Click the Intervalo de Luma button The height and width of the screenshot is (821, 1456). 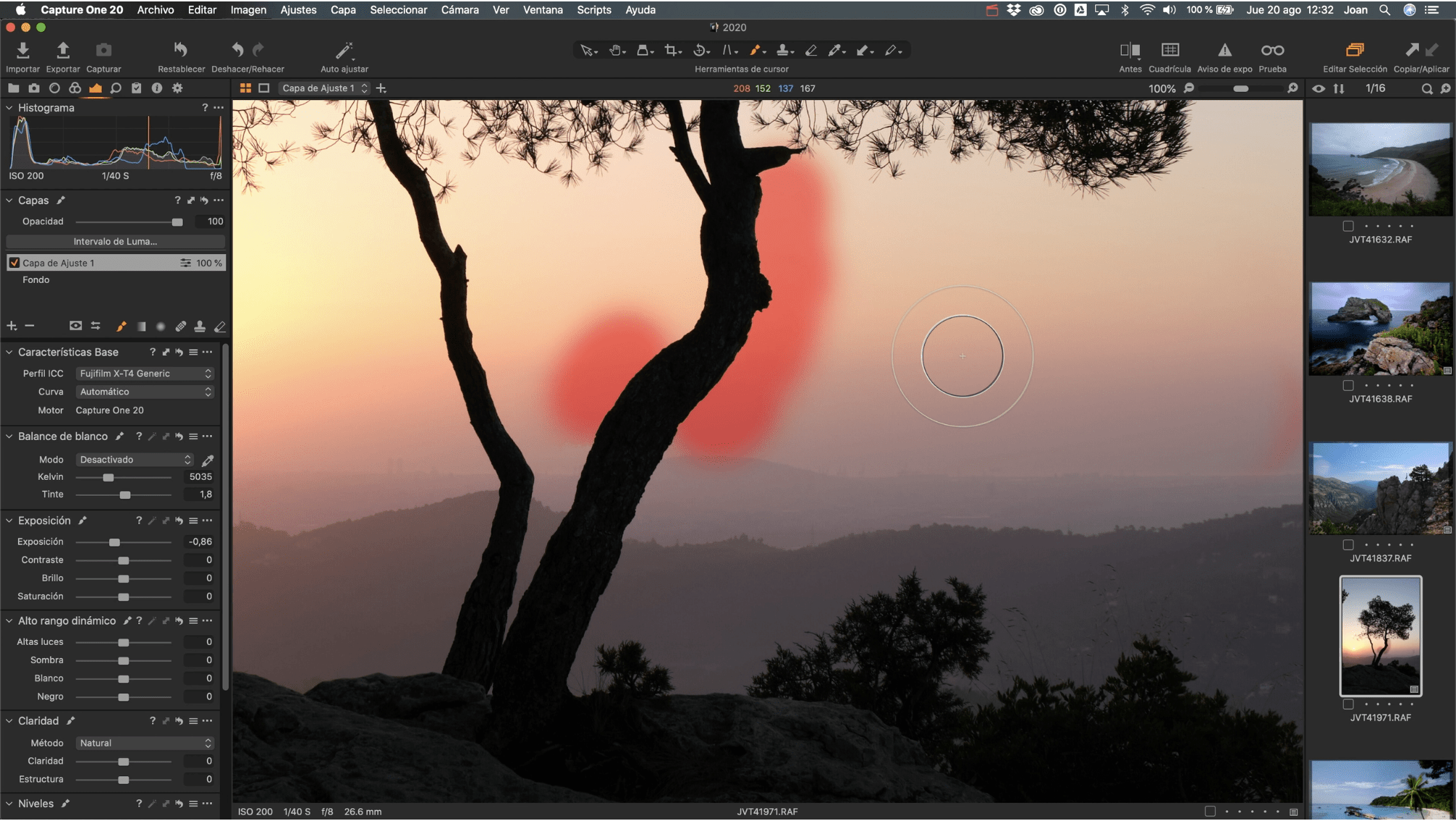(115, 242)
